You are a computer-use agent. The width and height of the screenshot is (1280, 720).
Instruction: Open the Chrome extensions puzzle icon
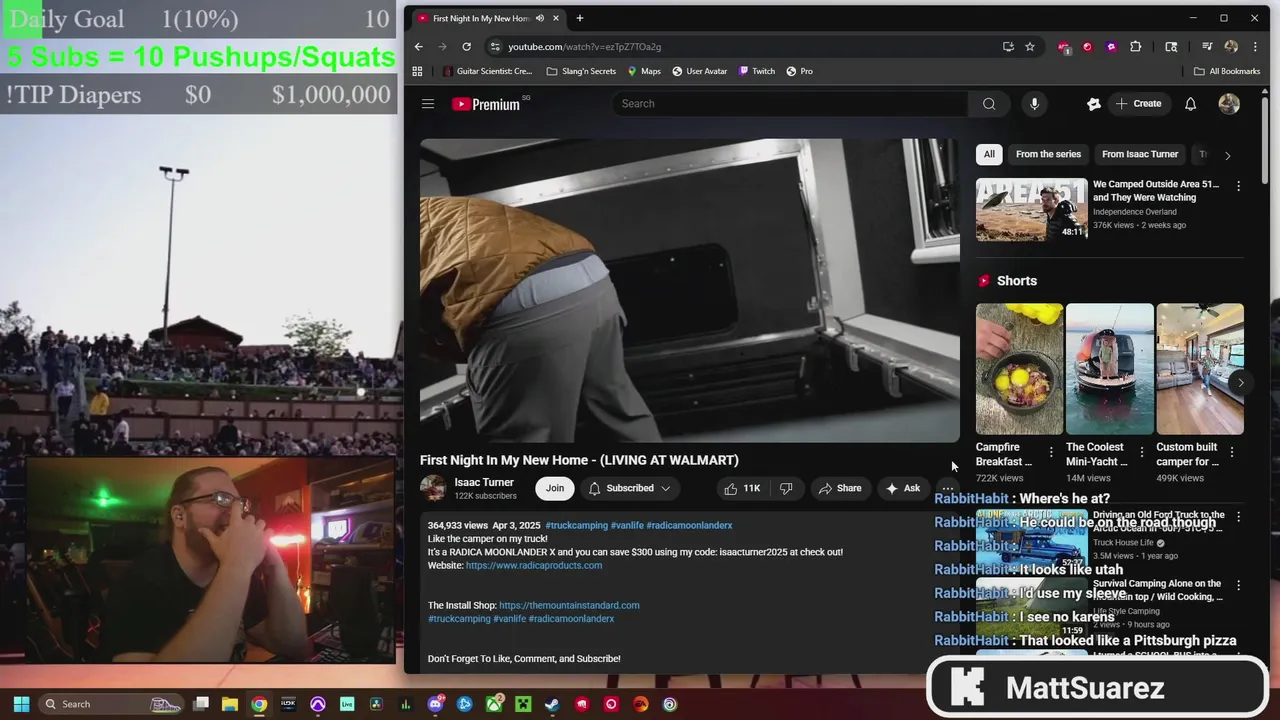tap(1135, 46)
